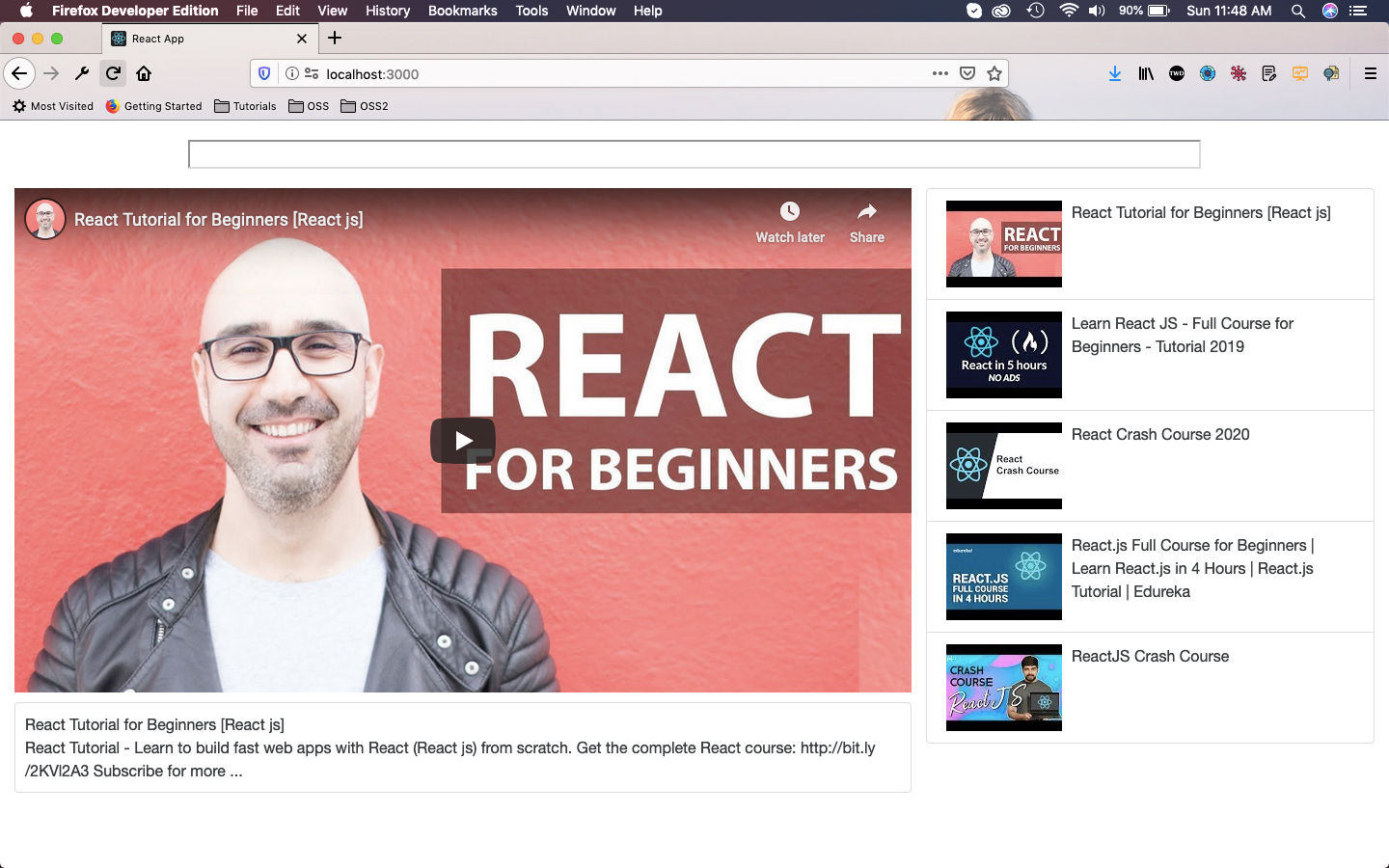Open the video title link in the player
Screen dimensions: 1389x868
[x=219, y=220]
